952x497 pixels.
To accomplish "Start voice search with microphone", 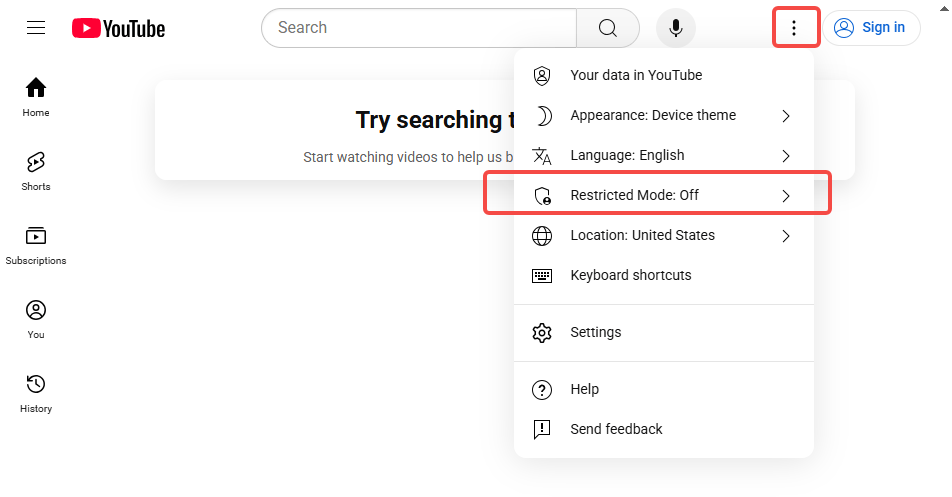I will tap(676, 28).
